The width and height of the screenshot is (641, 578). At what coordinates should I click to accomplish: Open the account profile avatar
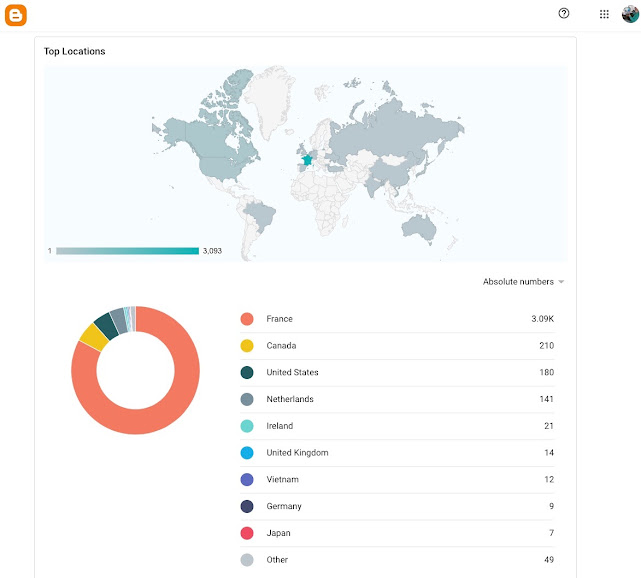(630, 14)
